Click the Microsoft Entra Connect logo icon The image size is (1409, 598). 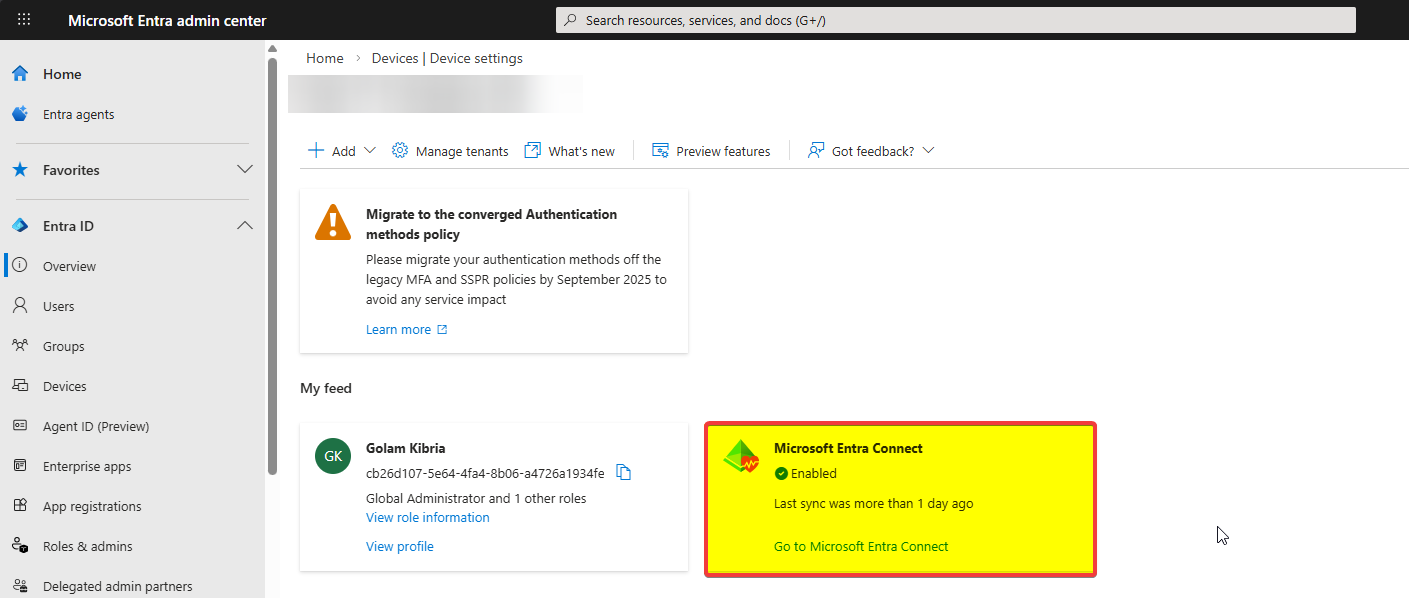[x=741, y=458]
